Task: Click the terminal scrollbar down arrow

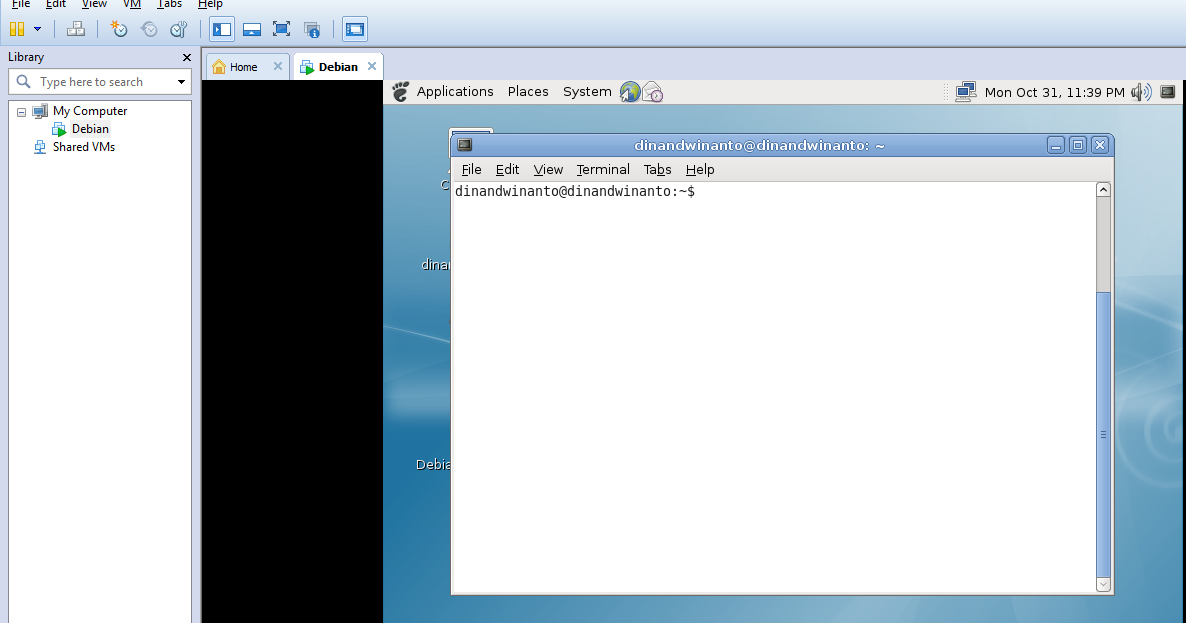Action: click(1103, 584)
